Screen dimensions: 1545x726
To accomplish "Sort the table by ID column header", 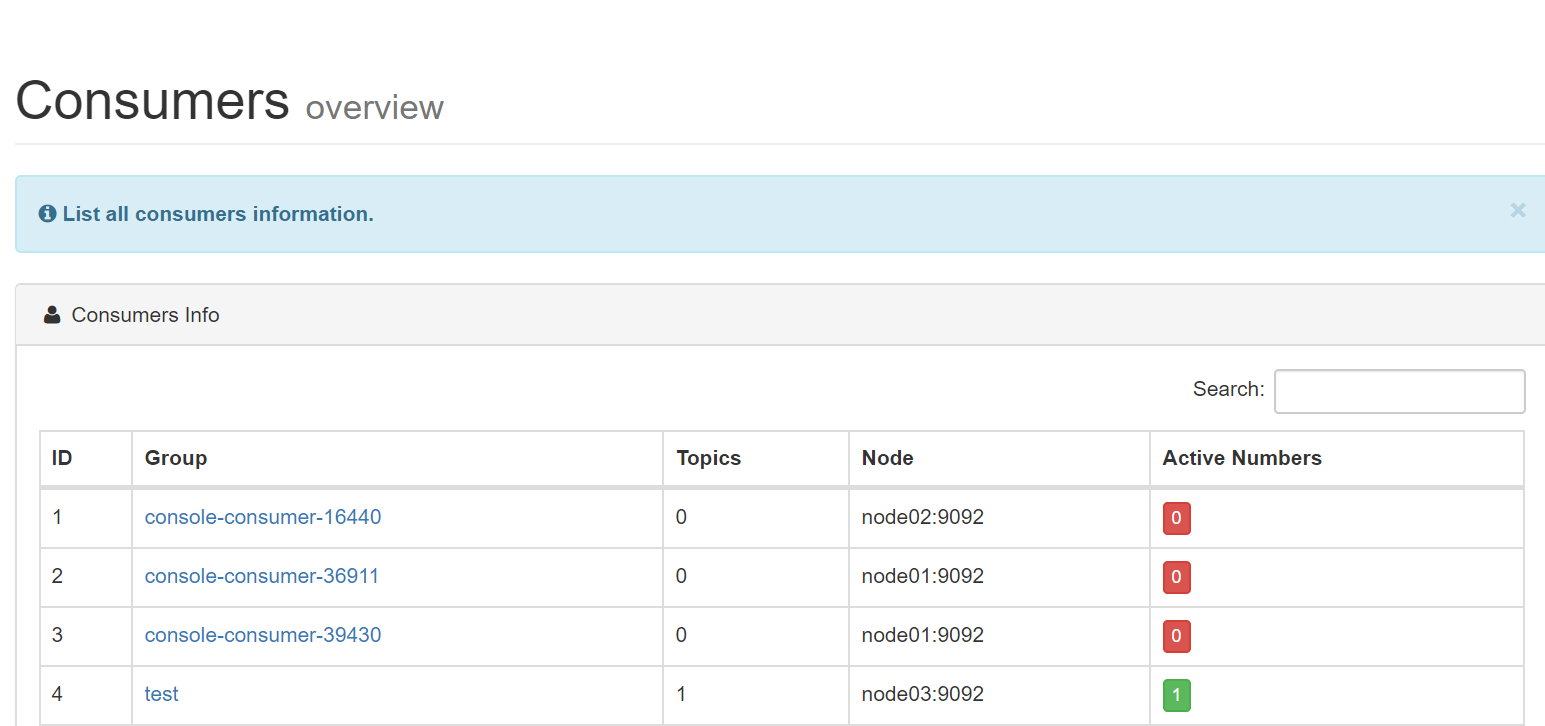I will pyautogui.click(x=86, y=459).
